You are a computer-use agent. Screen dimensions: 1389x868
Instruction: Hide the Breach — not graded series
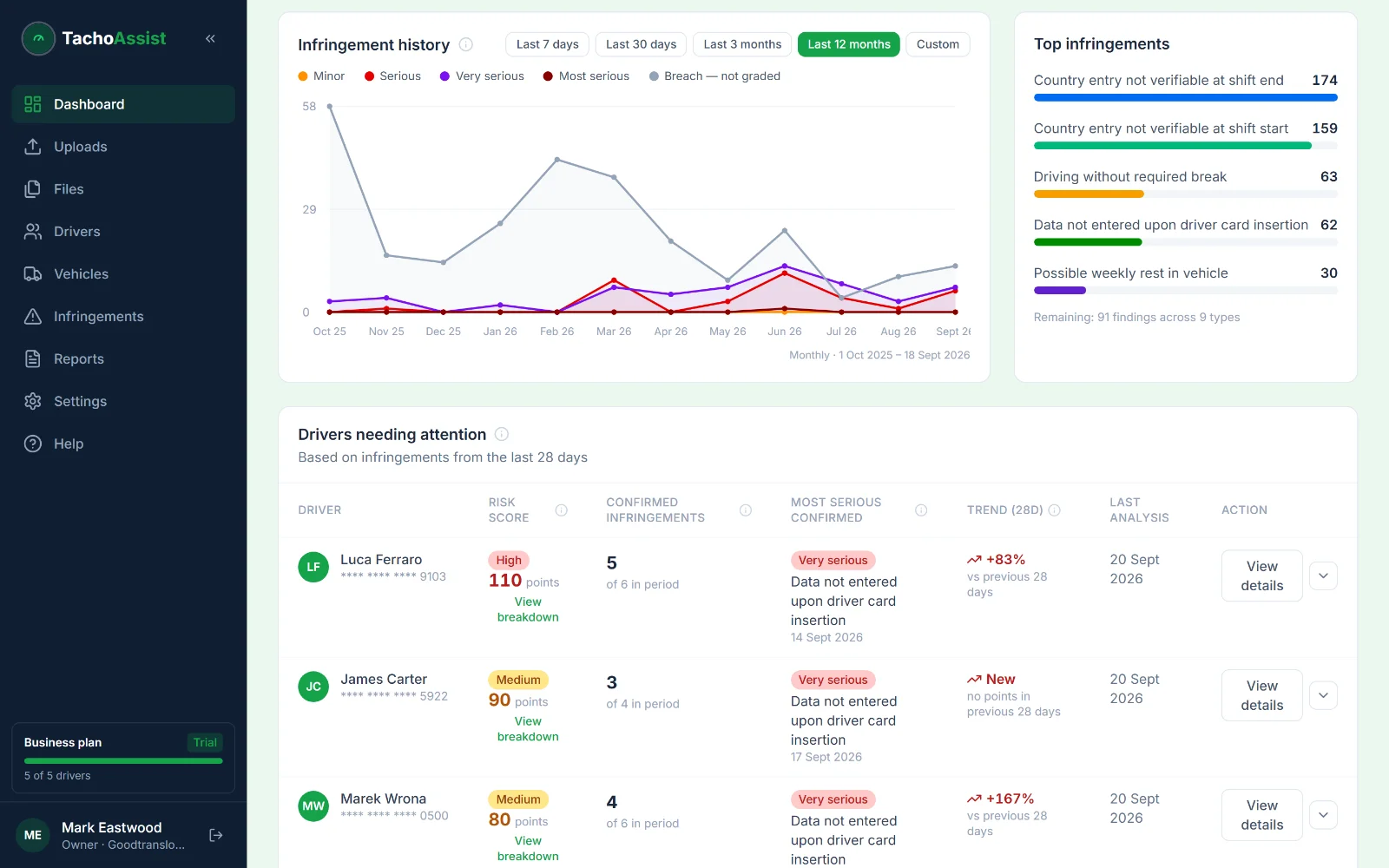(714, 76)
